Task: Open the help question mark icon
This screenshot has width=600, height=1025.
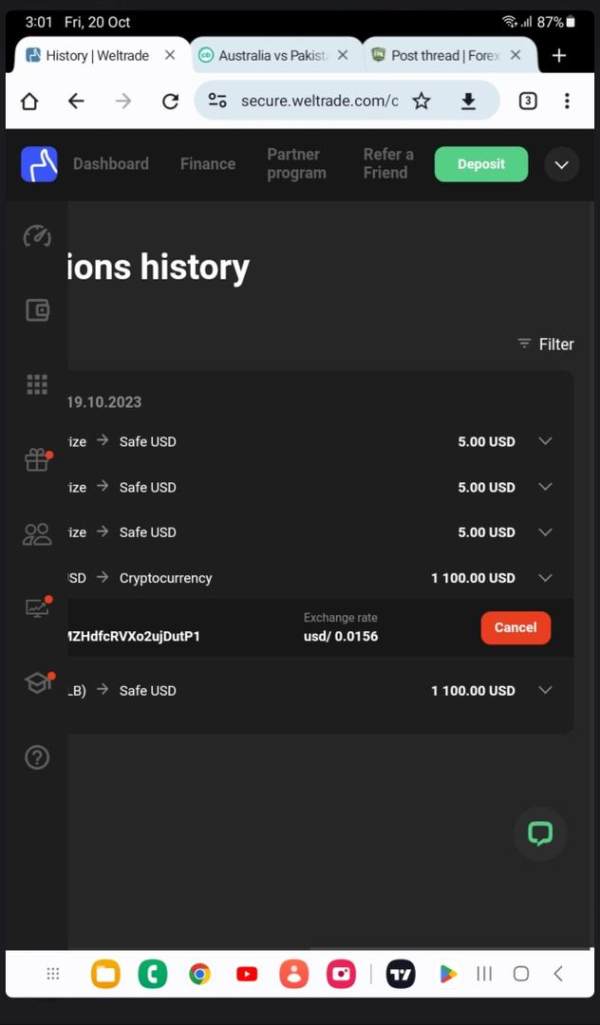Action: coord(37,757)
